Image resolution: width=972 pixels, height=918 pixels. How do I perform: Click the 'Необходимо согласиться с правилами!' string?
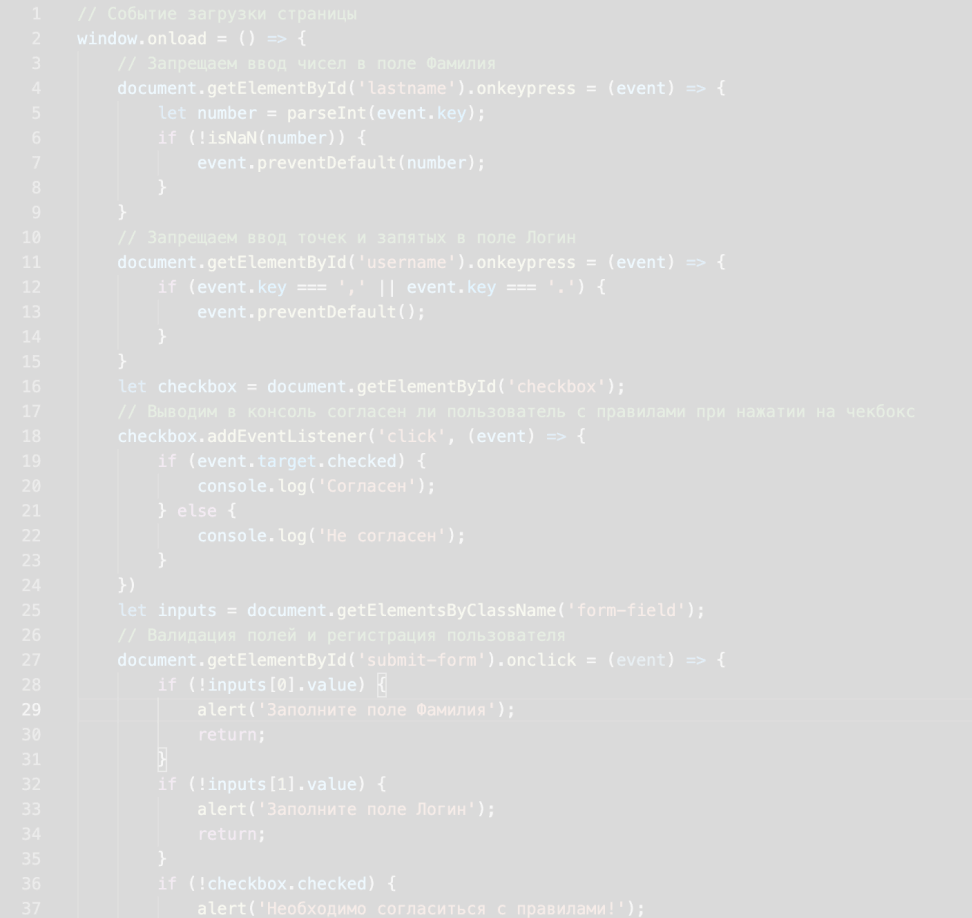tap(440, 908)
